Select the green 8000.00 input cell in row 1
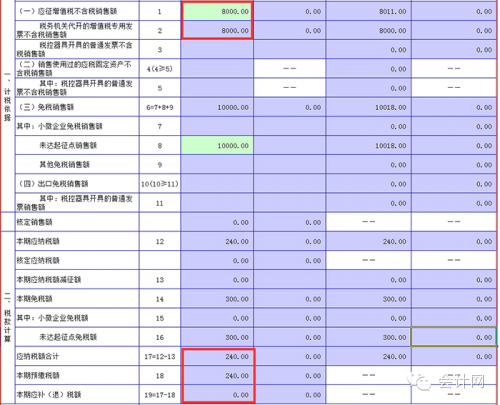The image size is (500, 405). 217,11
